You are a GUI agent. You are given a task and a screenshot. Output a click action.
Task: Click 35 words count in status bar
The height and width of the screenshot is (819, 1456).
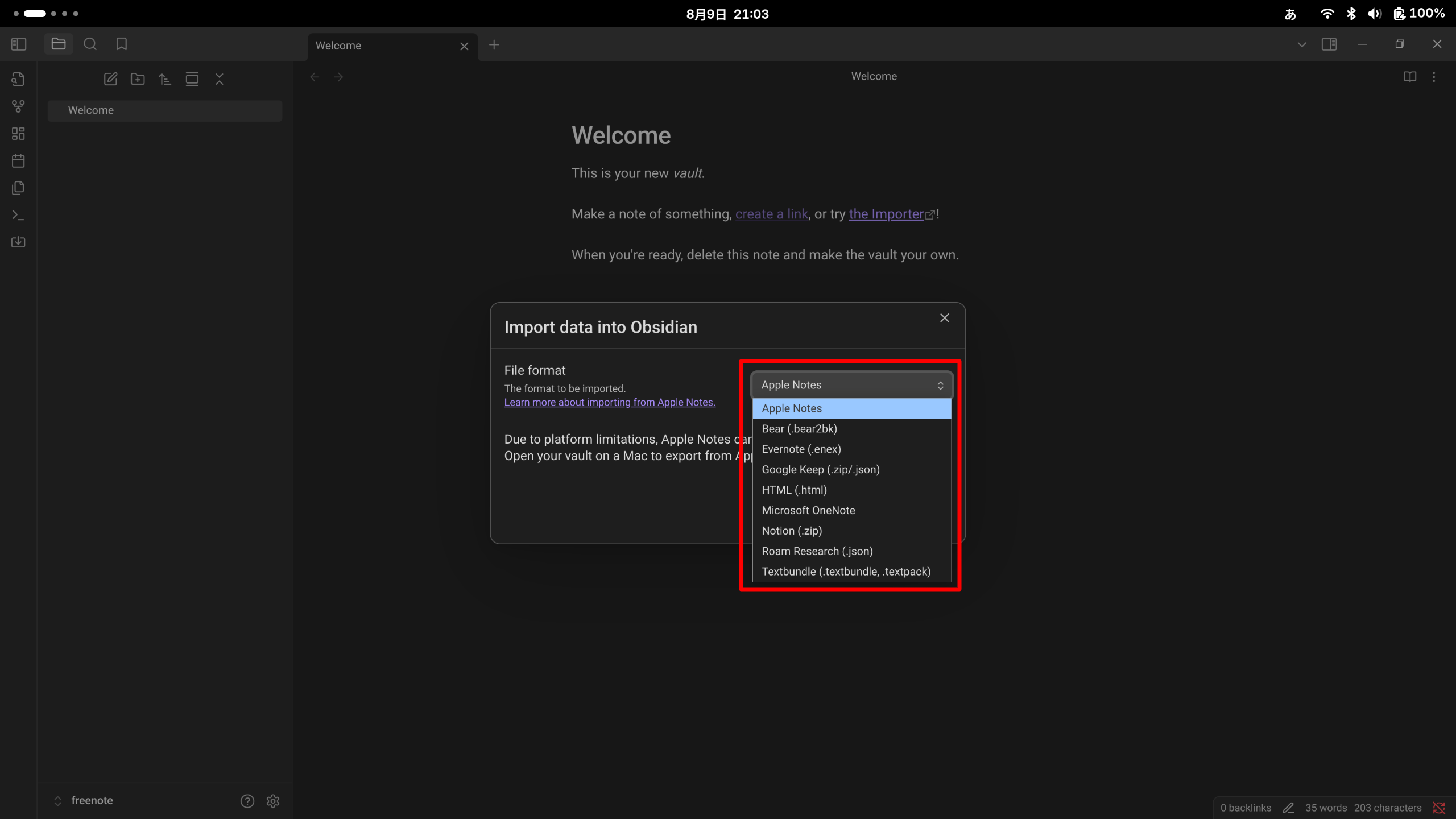(1326, 808)
